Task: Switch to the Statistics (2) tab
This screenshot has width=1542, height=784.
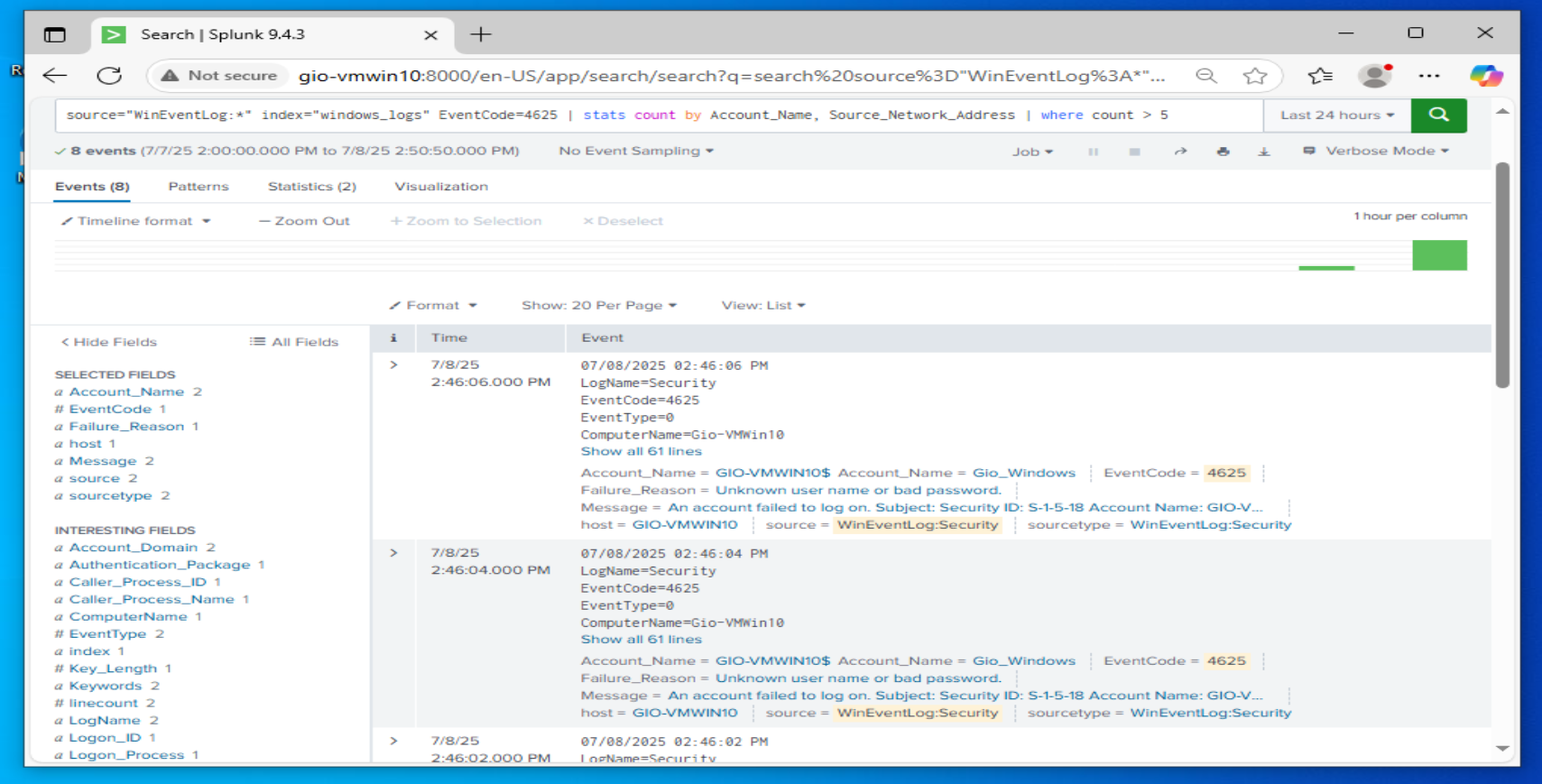Action: coord(312,187)
